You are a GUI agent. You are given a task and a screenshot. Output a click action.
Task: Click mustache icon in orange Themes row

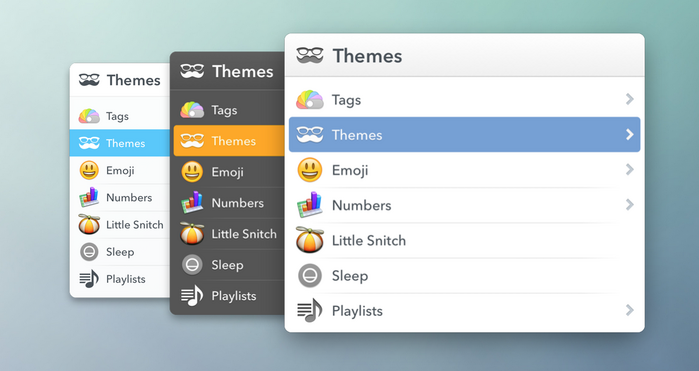(x=192, y=141)
